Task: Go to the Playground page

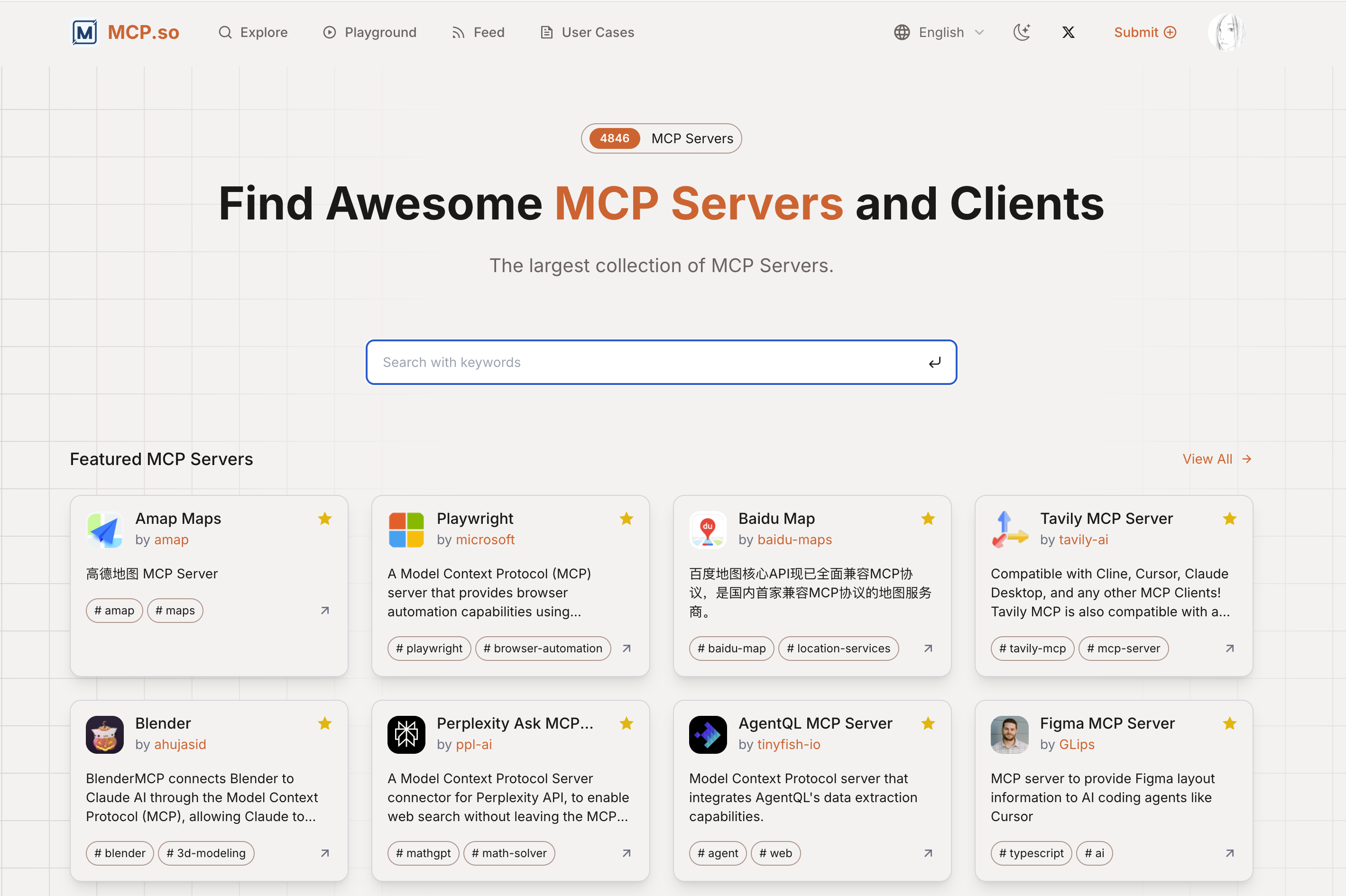Action: click(x=370, y=33)
